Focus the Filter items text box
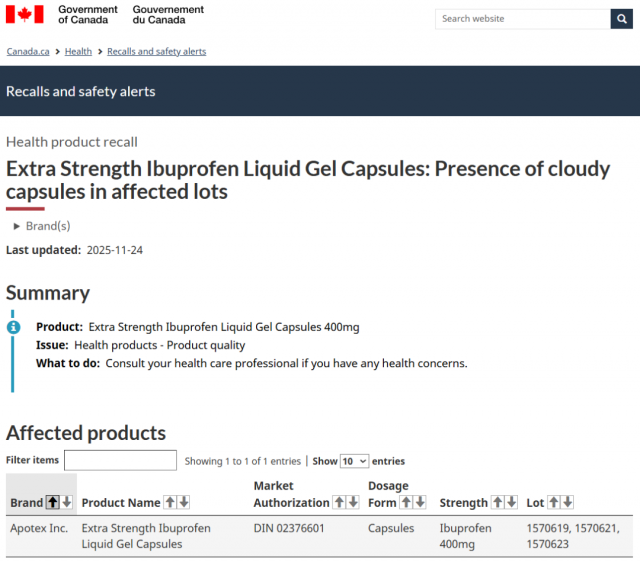The height and width of the screenshot is (562, 640). (x=120, y=461)
